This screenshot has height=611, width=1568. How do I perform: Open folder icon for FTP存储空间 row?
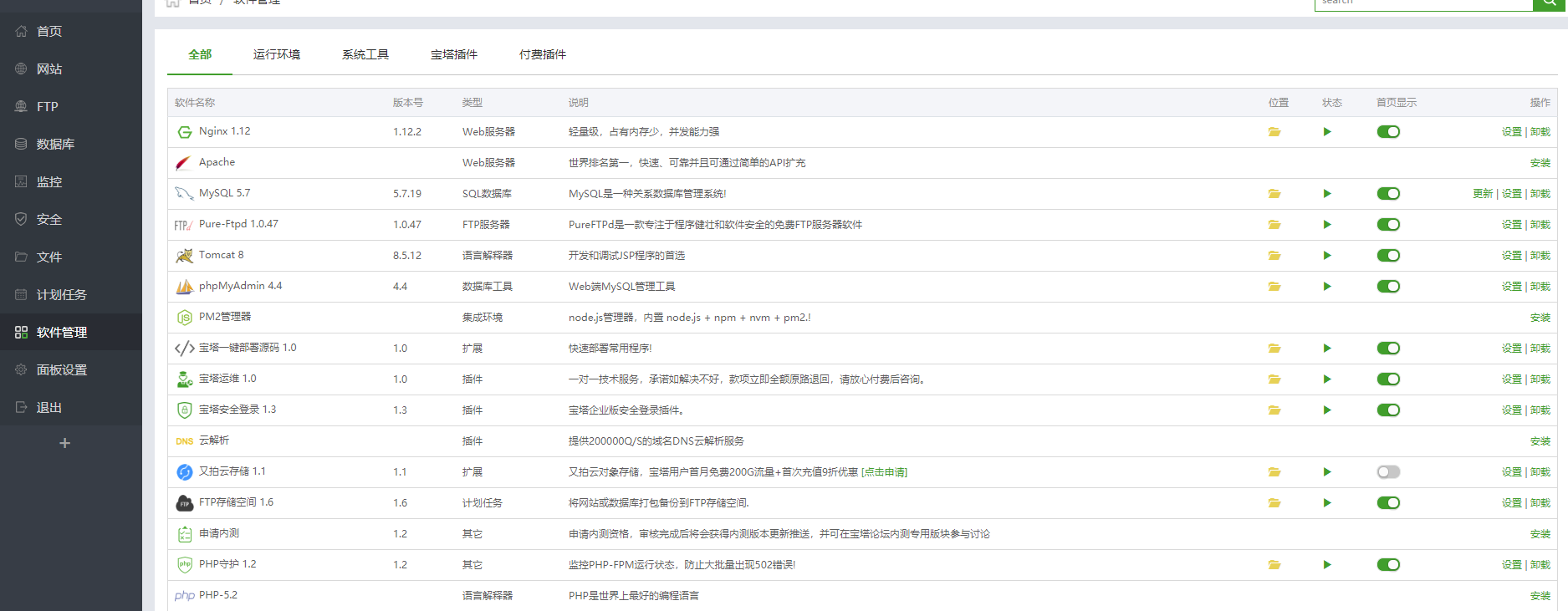pos(1274,503)
